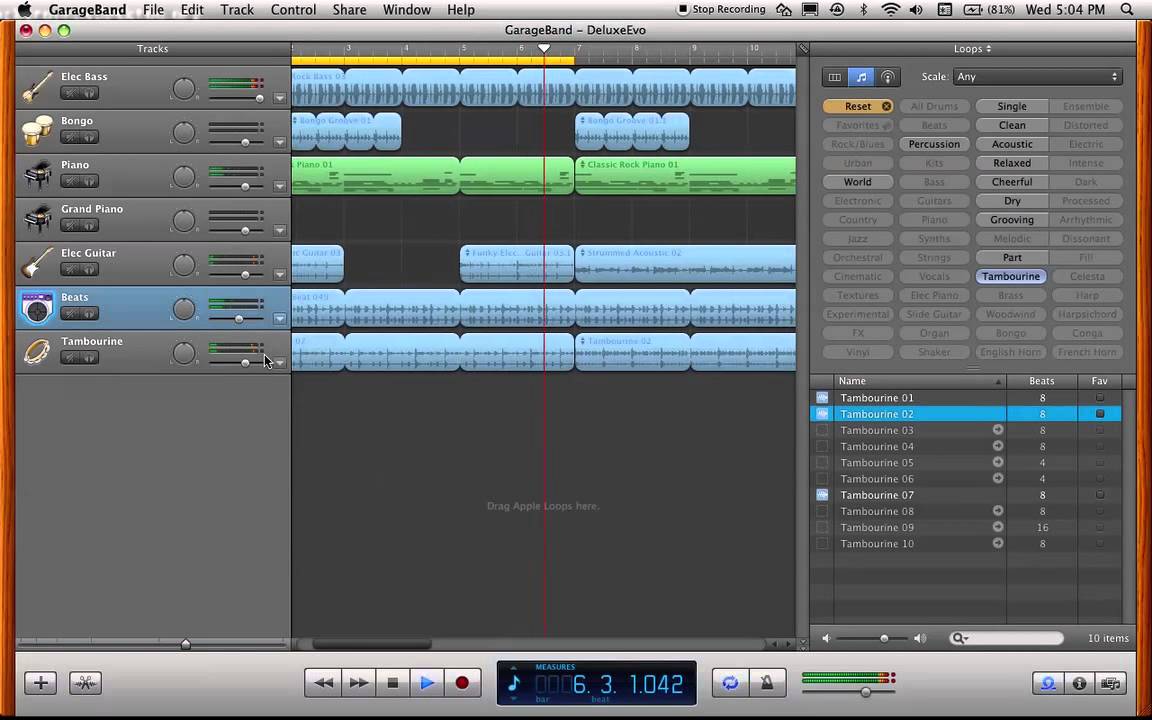Viewport: 1152px width, 720px height.
Task: Expand automation arrow on Beats track
Action: [279, 318]
